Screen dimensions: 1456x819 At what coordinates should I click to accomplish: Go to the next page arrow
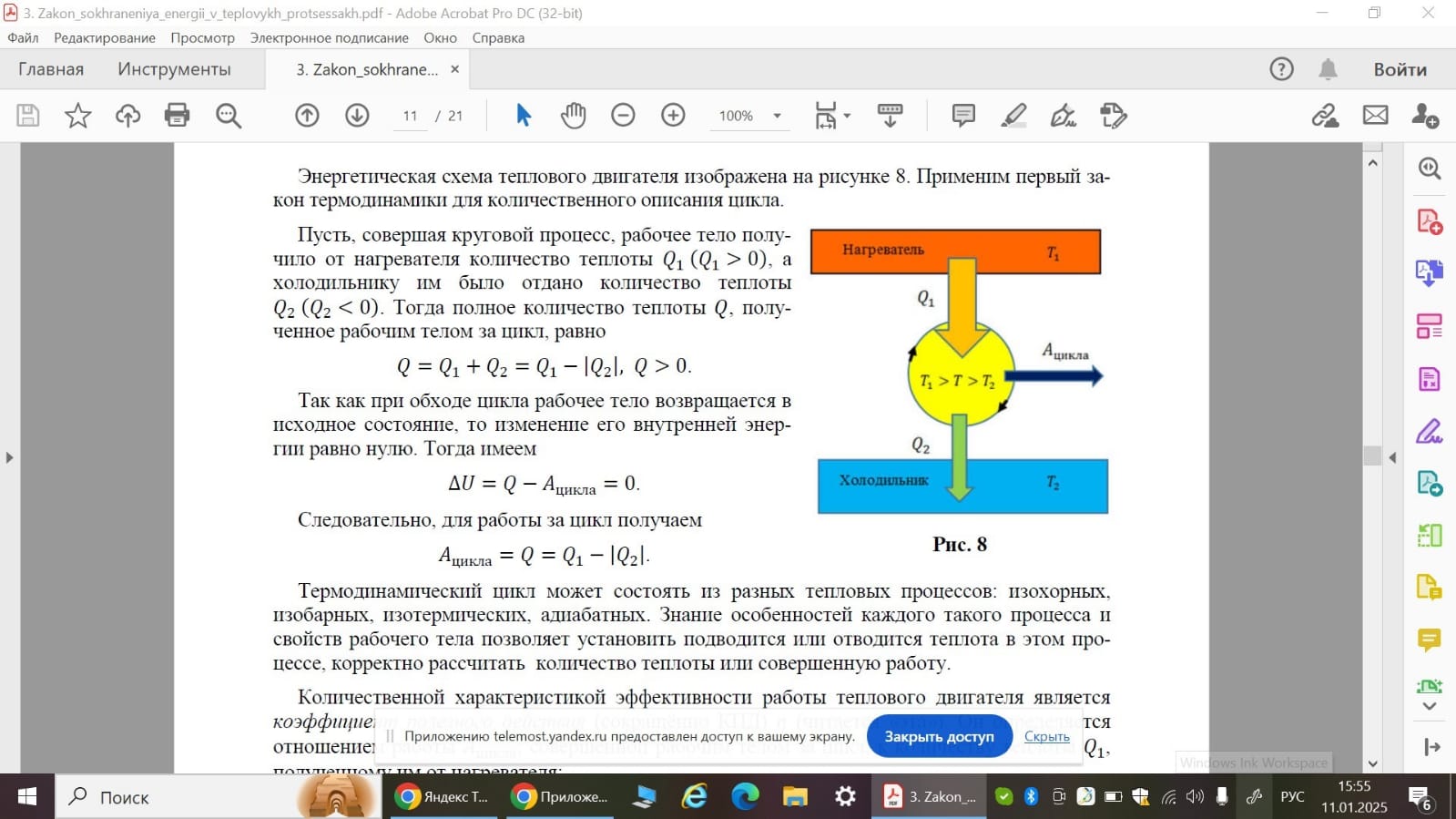(357, 116)
